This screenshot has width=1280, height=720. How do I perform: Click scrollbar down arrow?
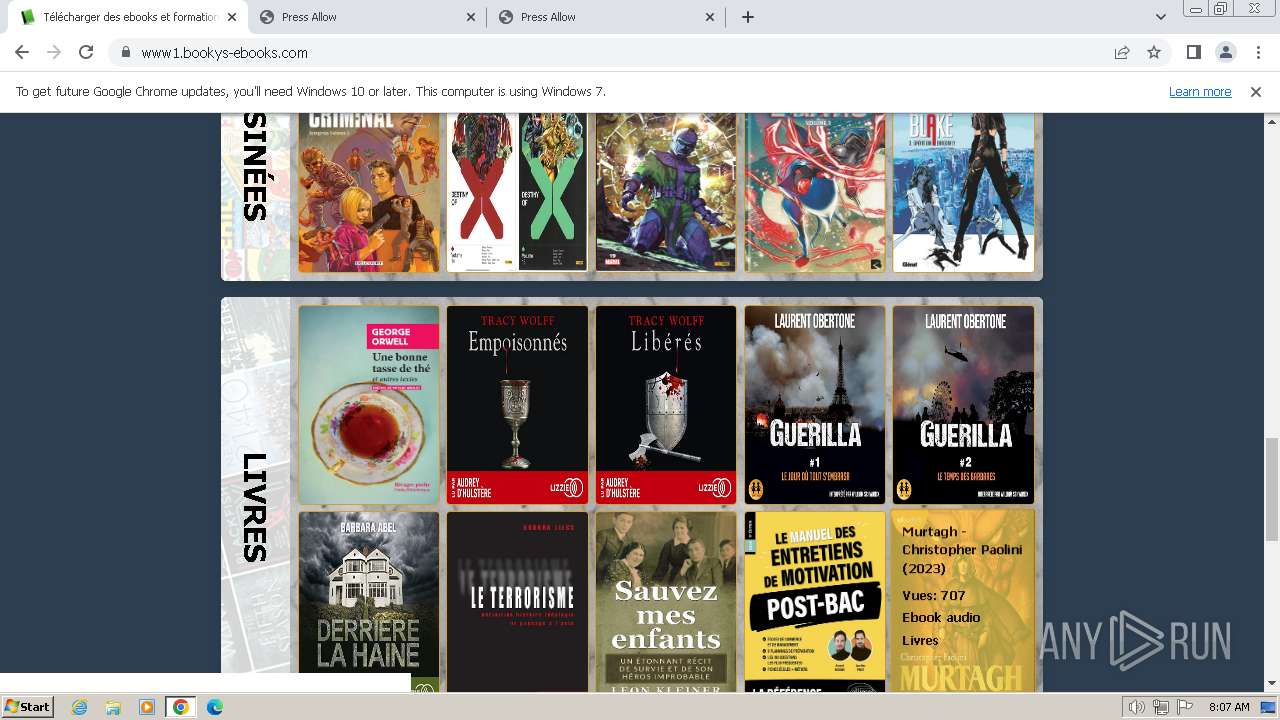(1271, 684)
